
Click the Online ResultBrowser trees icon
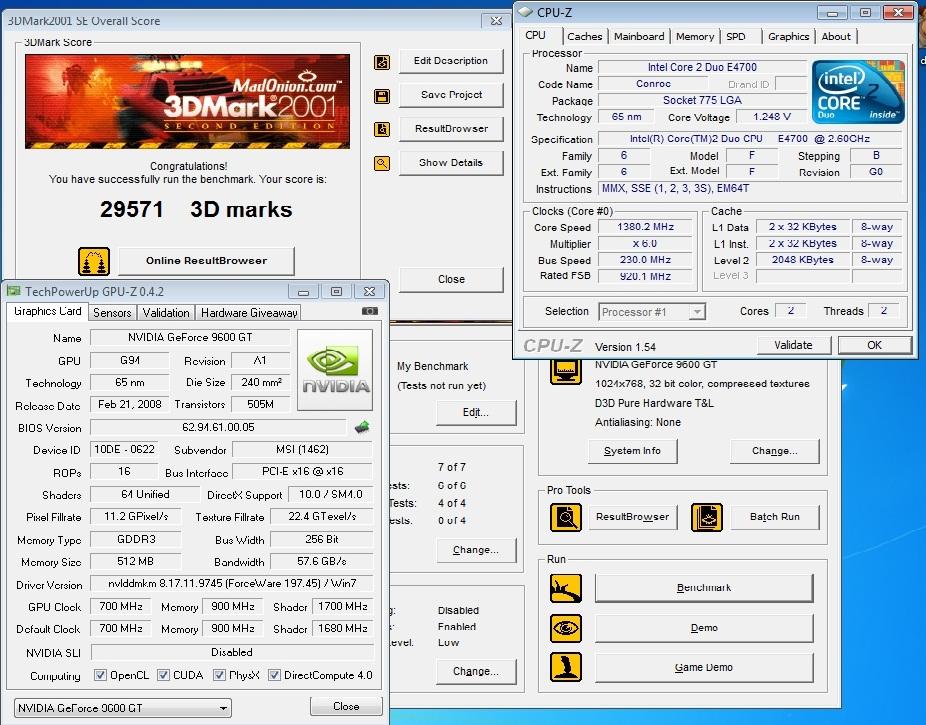click(94, 262)
